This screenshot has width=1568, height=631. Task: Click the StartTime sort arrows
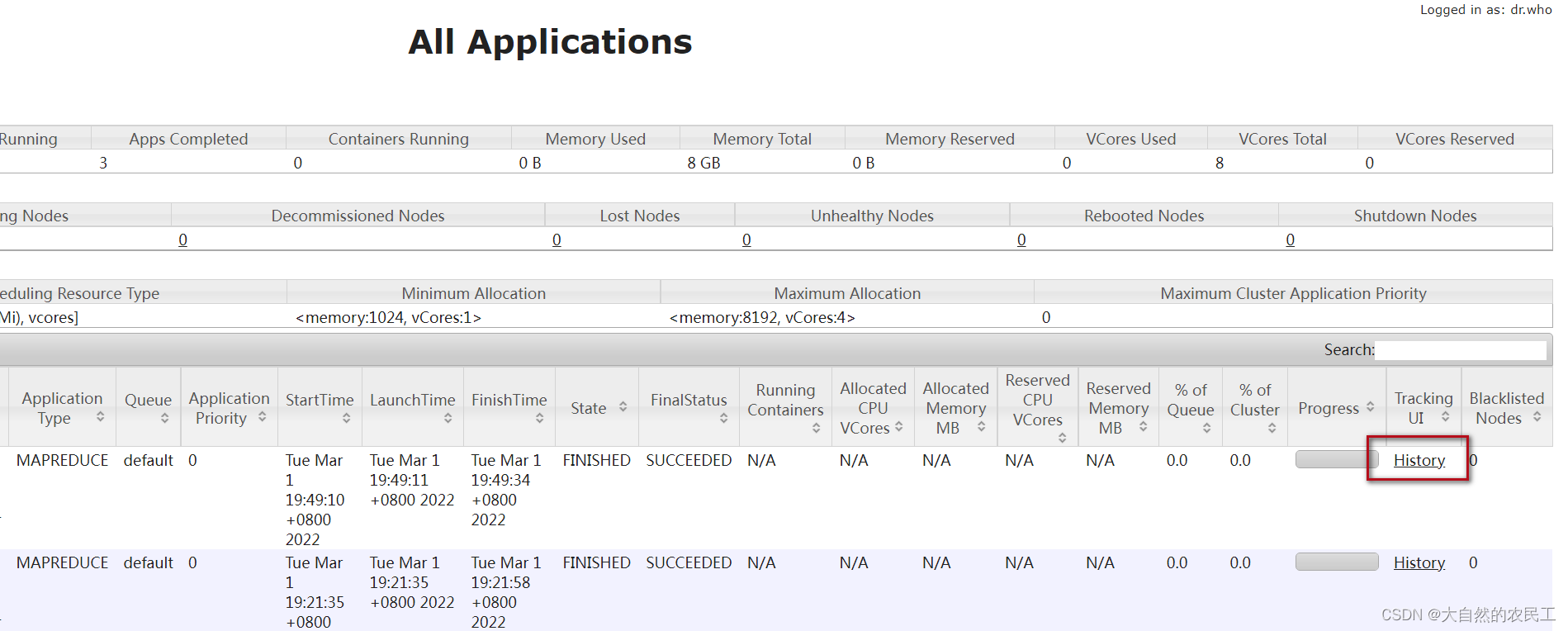(347, 419)
